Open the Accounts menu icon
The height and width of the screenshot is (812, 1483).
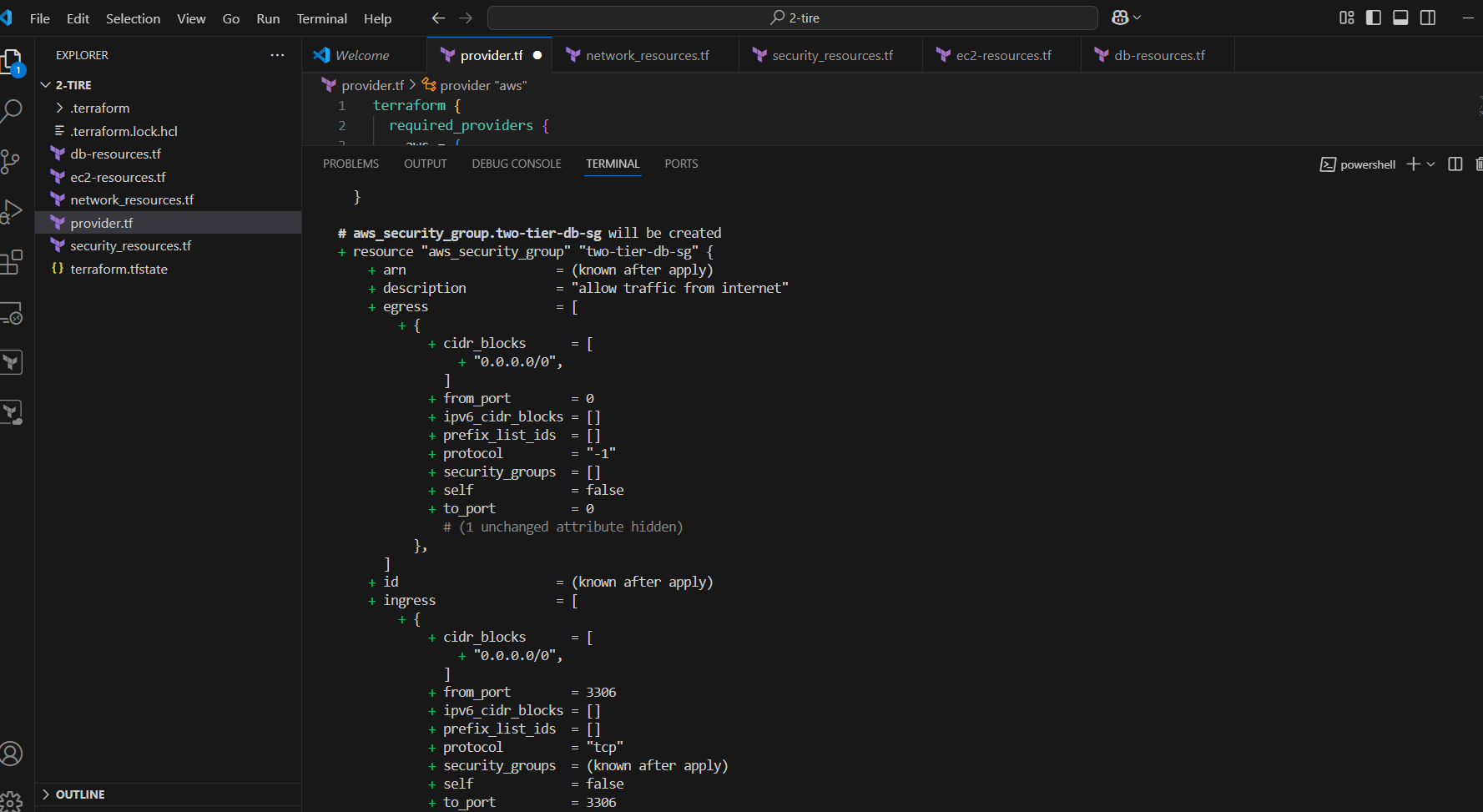[11, 754]
